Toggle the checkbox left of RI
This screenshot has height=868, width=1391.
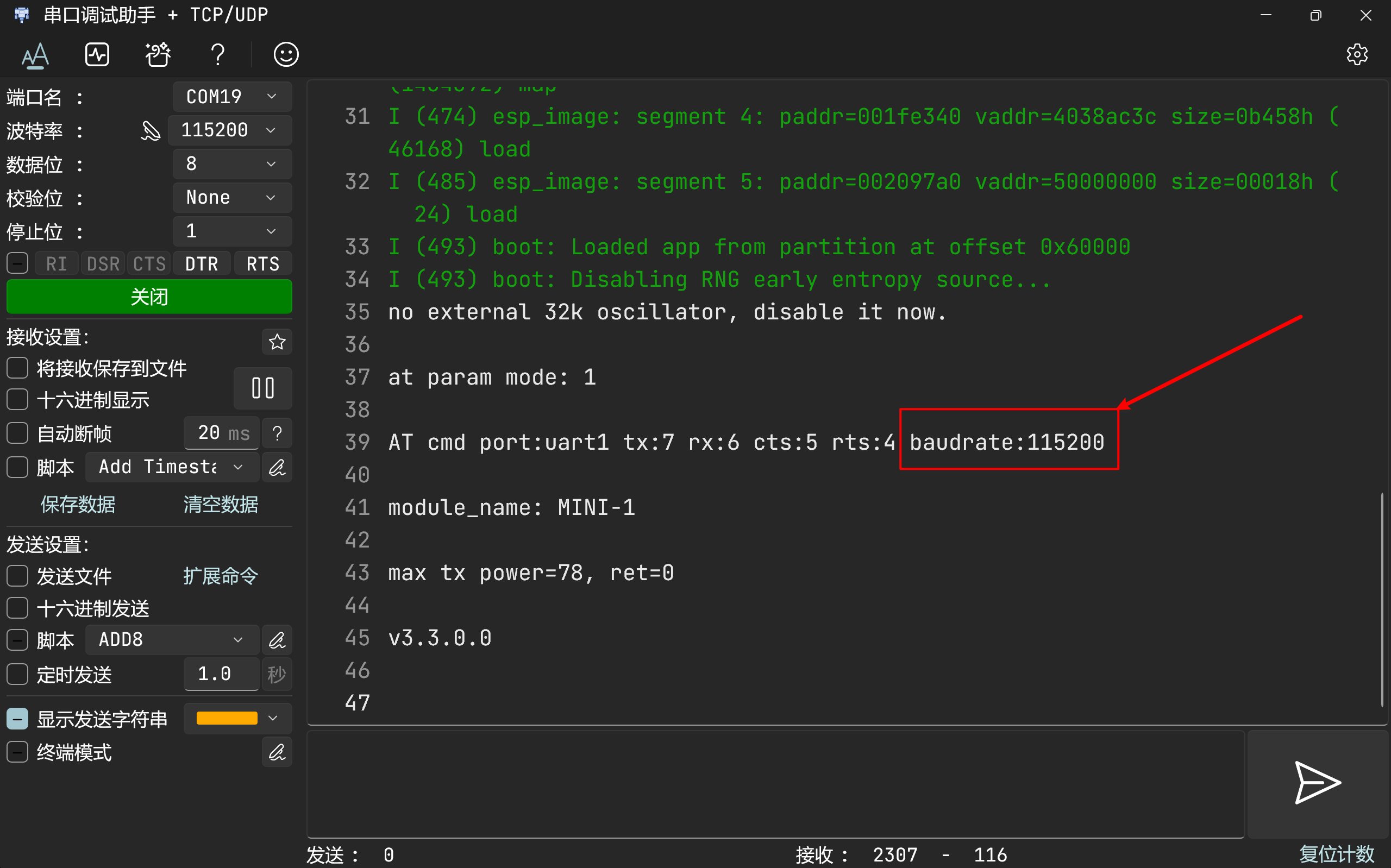pyautogui.click(x=17, y=263)
